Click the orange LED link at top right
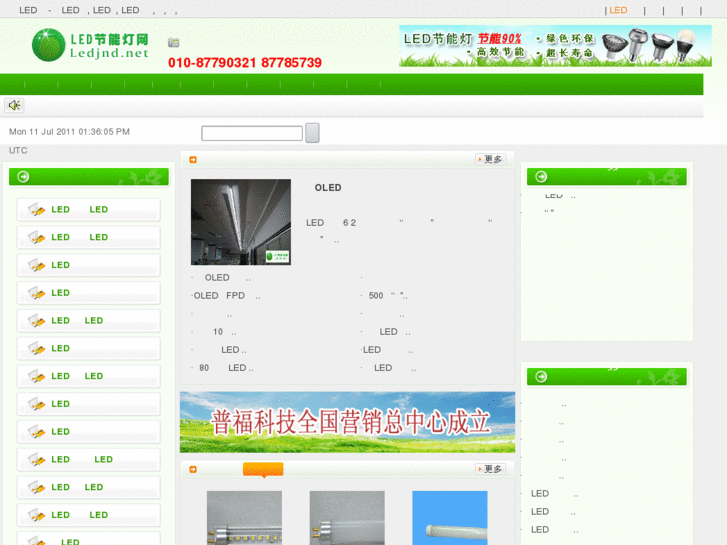The image size is (727, 545). coord(618,10)
